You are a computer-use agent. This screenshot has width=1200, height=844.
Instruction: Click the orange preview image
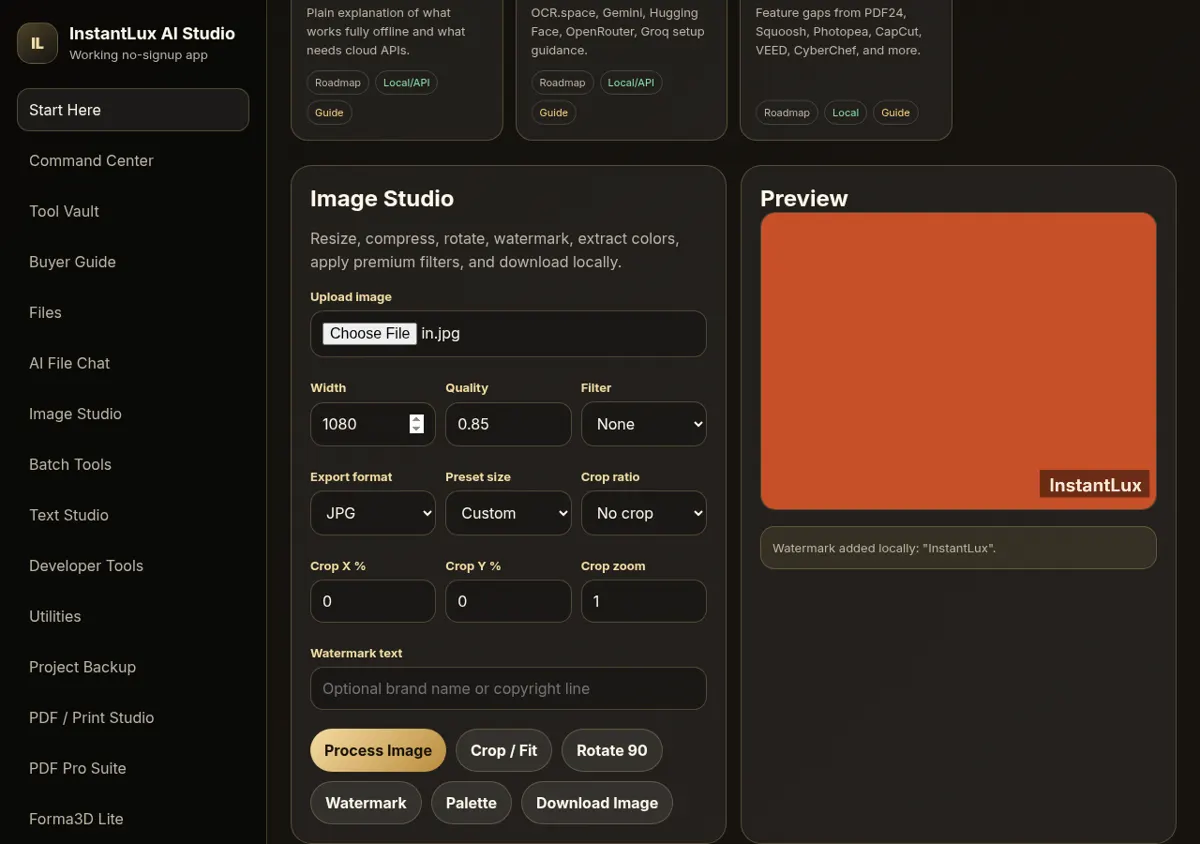[958, 361]
